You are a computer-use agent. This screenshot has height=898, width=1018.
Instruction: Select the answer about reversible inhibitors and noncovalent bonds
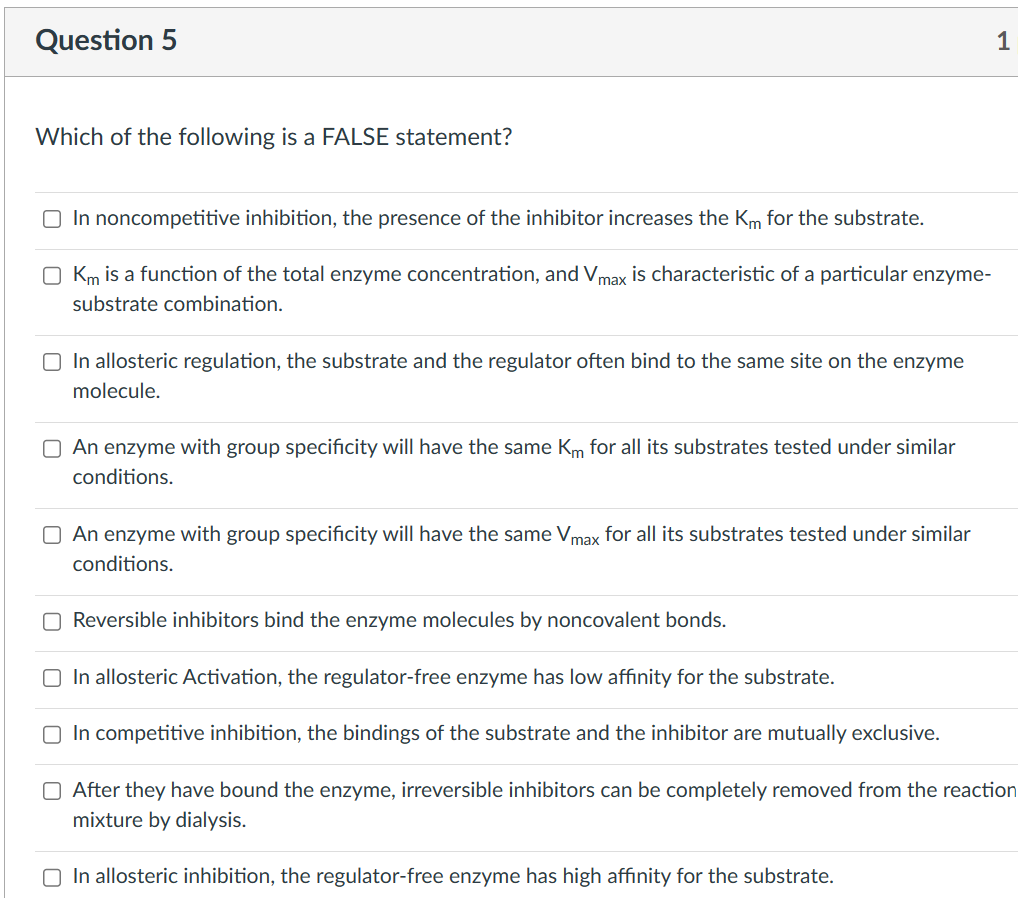(51, 621)
